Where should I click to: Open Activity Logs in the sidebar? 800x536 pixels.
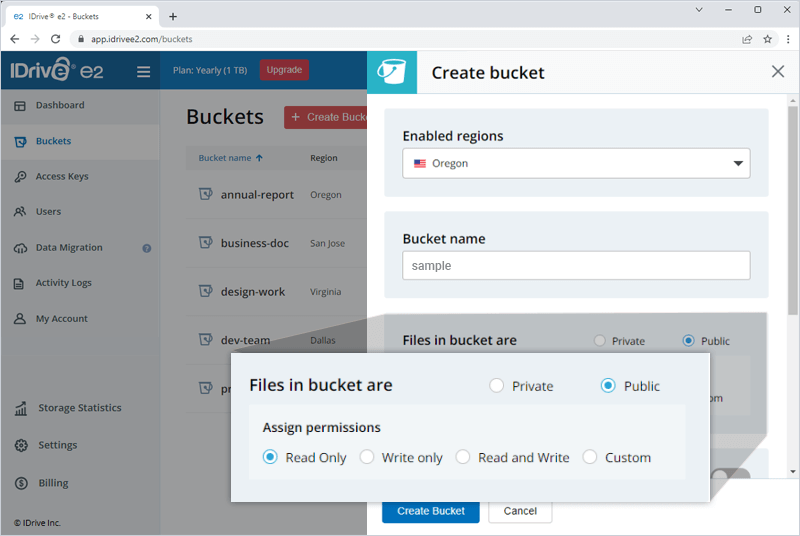tap(63, 283)
